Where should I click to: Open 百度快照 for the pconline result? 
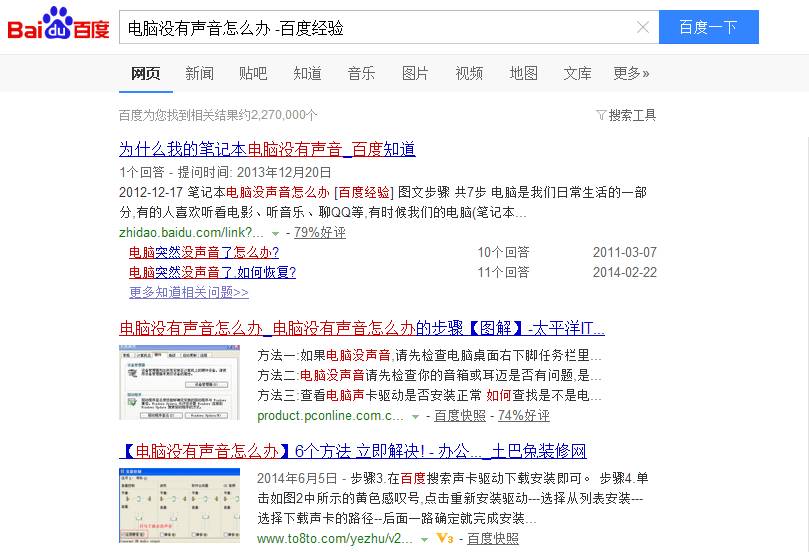[460, 416]
